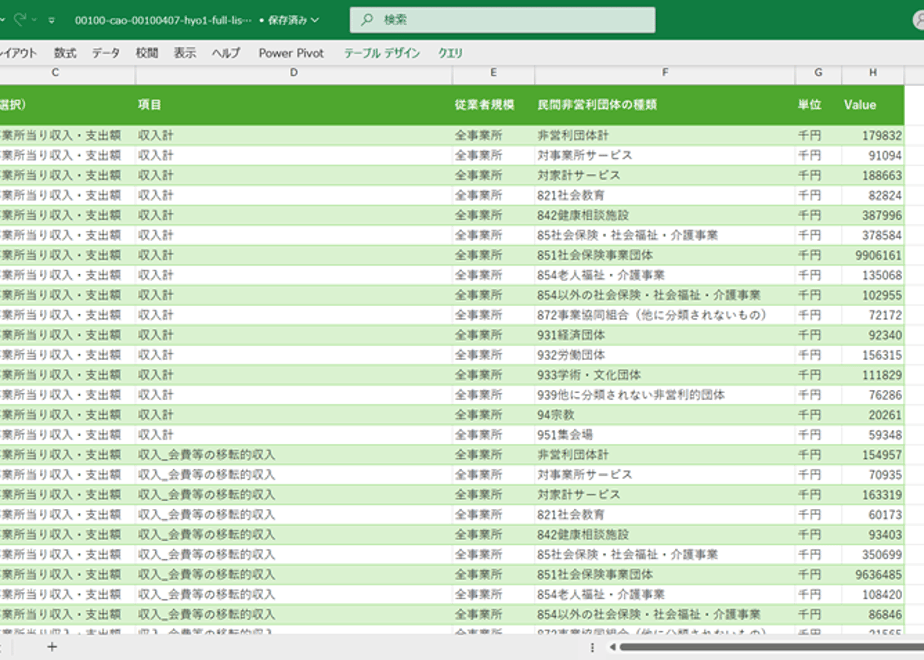The height and width of the screenshot is (660, 924).
Task: Click the 933学術・文化団体 cell
Action: (665, 375)
